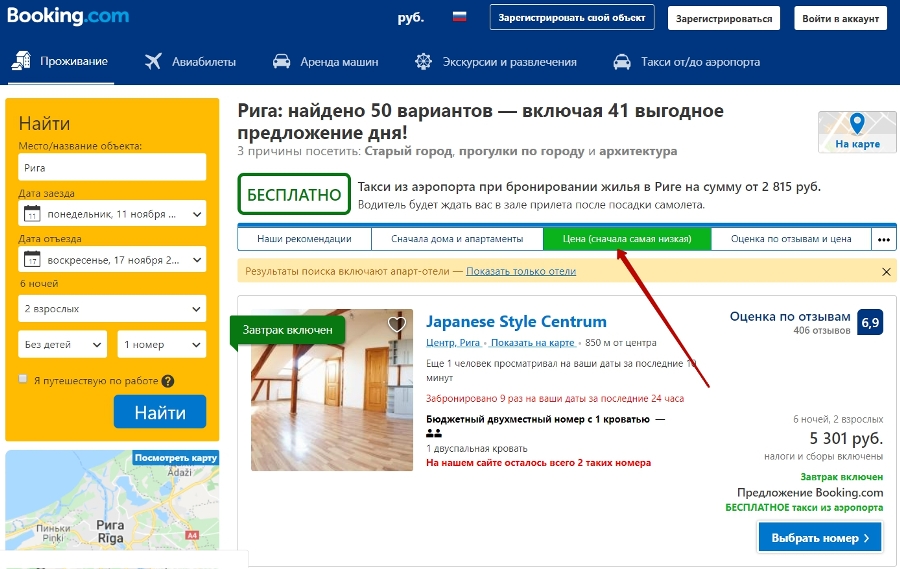This screenshot has width=900, height=569.
Task: Click Войти в аккаунт button
Action: (x=840, y=18)
